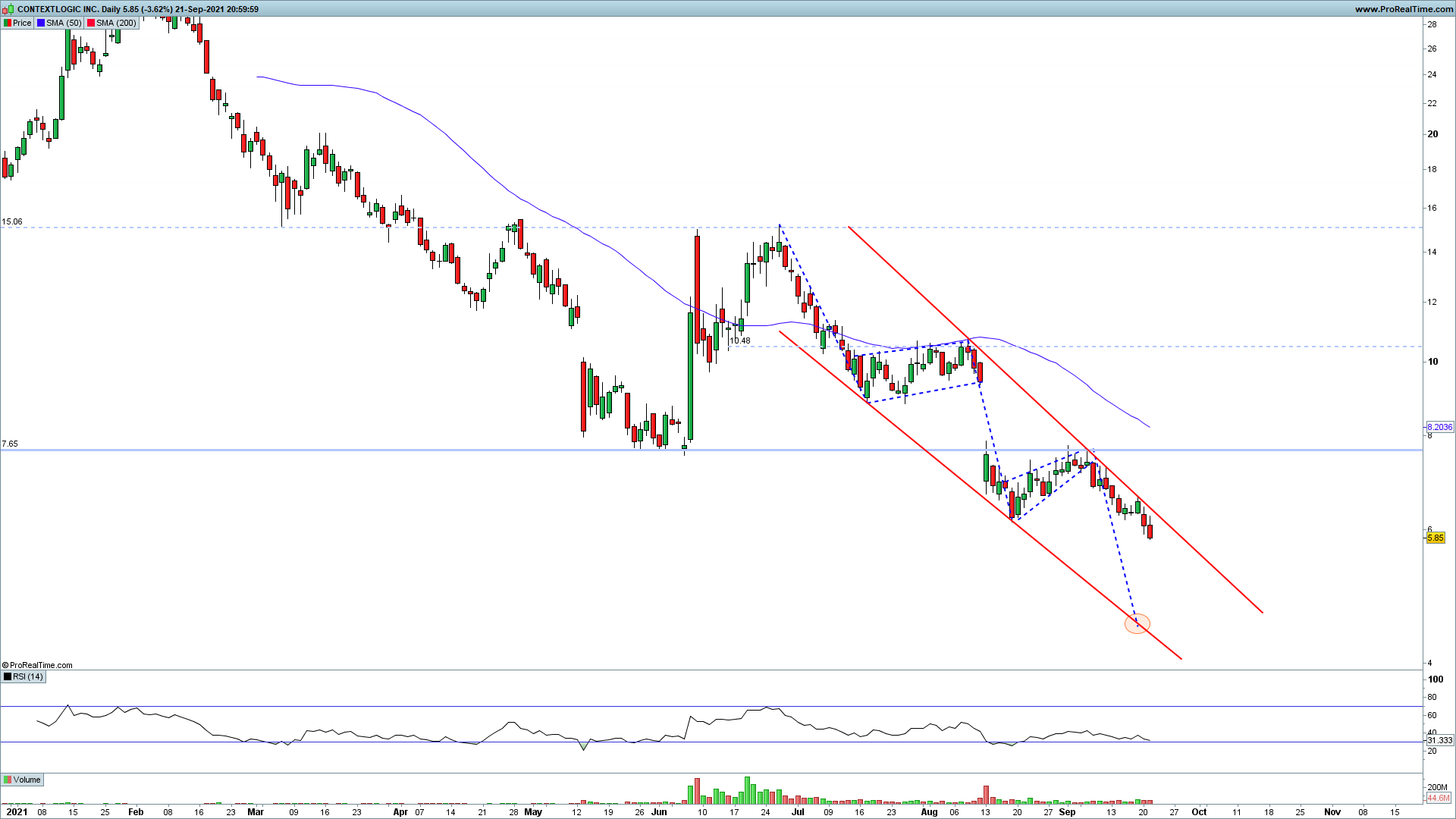1456x819 pixels.
Task: Click the Price indicator label
Action: [22, 23]
